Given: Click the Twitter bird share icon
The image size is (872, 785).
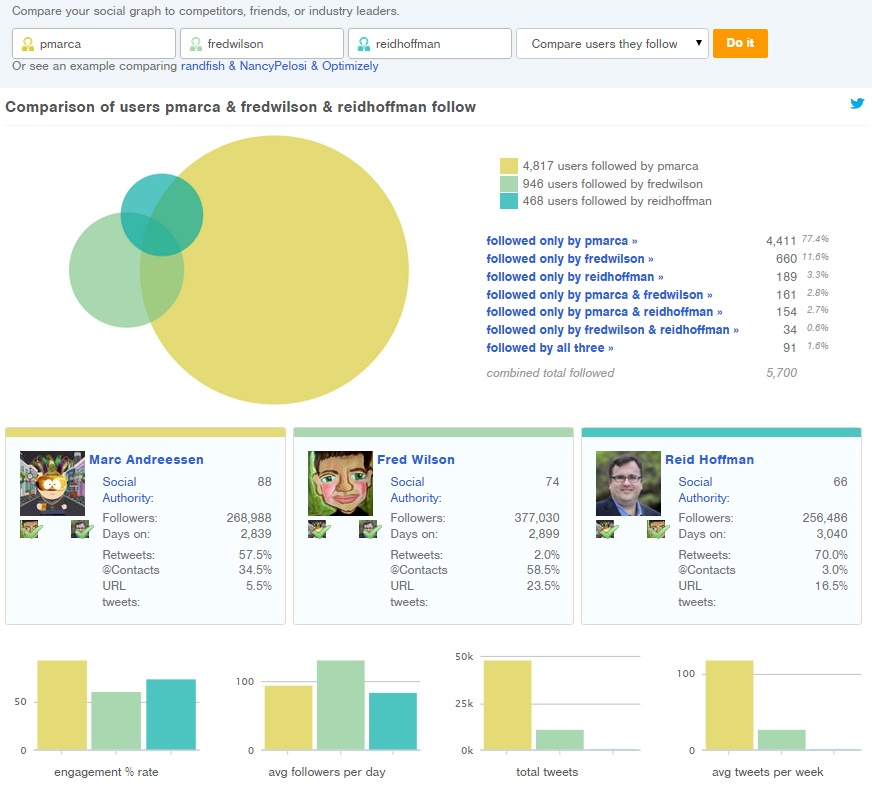Looking at the screenshot, I should point(857,103).
